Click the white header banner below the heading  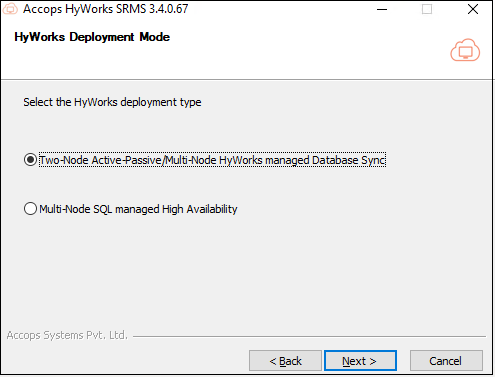pos(233,63)
